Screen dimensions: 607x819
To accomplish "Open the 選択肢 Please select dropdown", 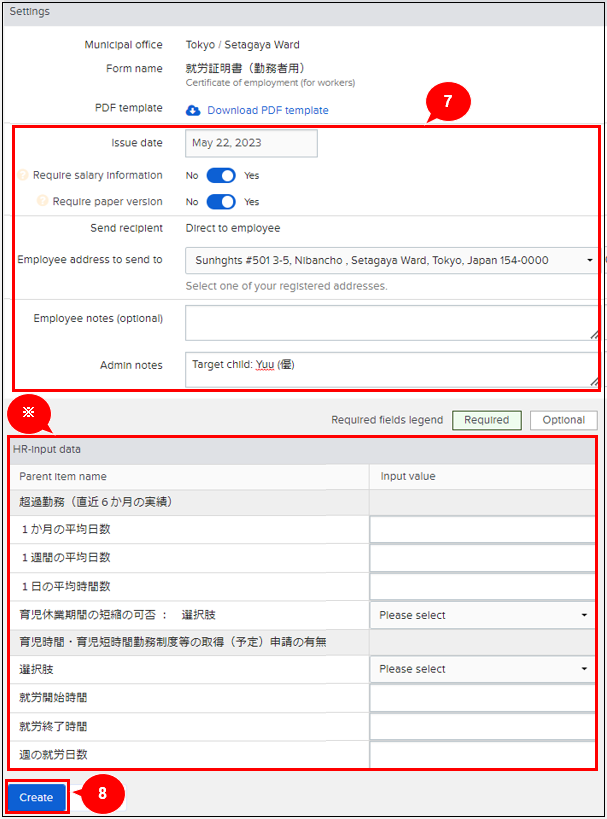I will (x=482, y=669).
